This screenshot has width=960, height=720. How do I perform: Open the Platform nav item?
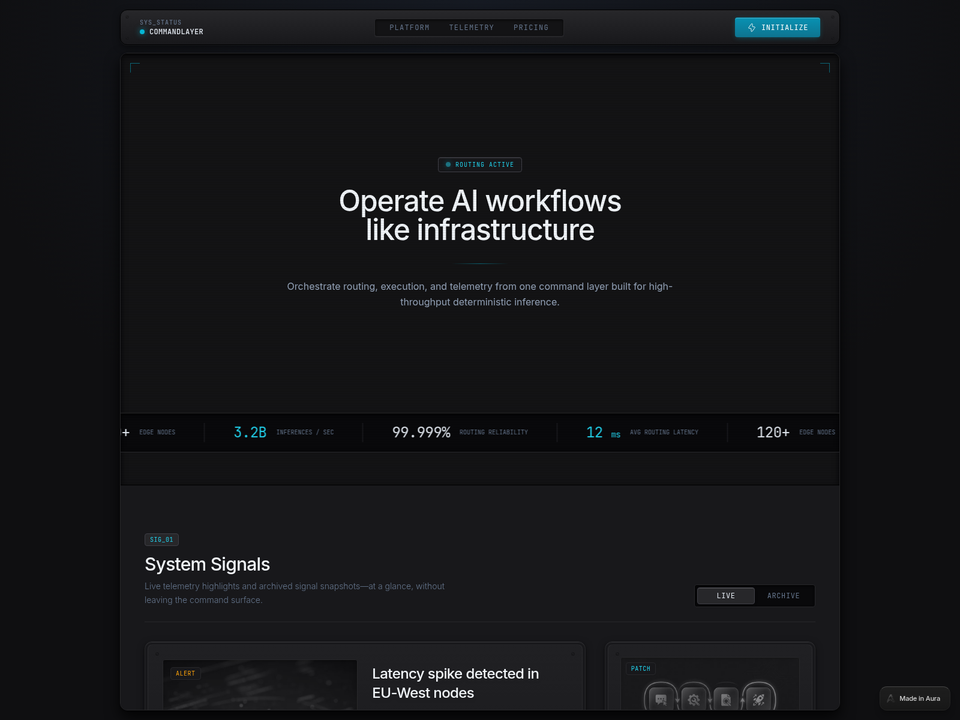pyautogui.click(x=409, y=28)
